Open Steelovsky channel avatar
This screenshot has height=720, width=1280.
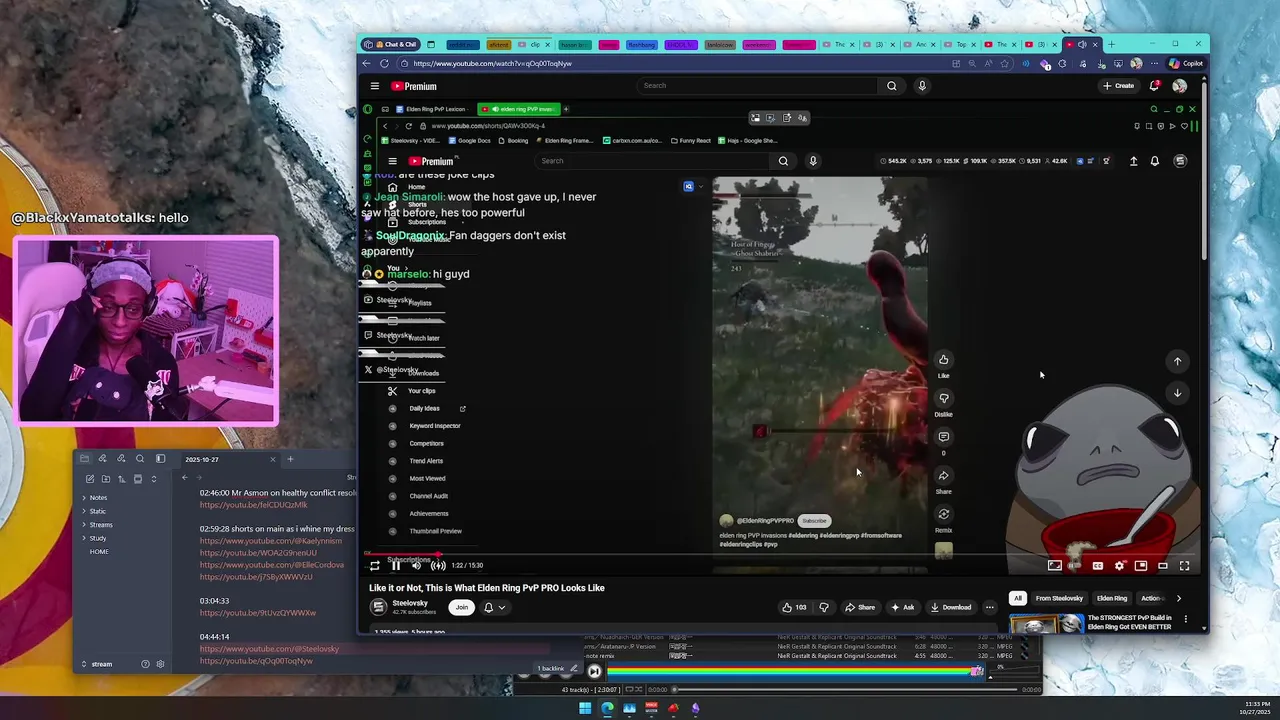[x=378, y=607]
